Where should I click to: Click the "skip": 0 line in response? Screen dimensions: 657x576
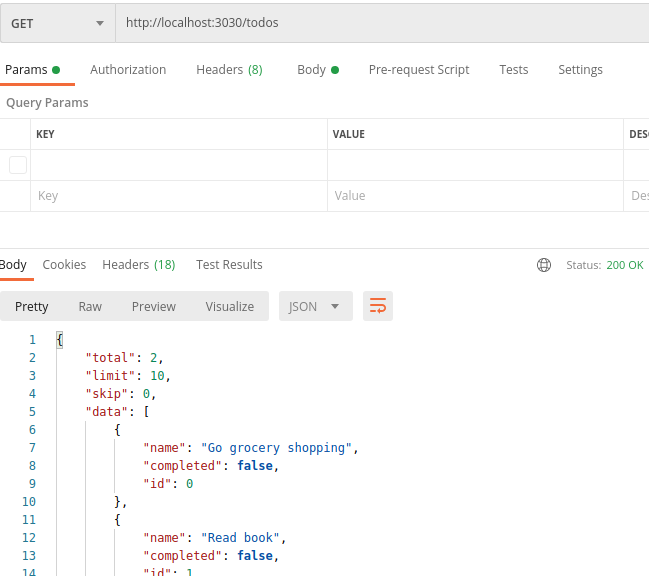pyautogui.click(x=121, y=394)
